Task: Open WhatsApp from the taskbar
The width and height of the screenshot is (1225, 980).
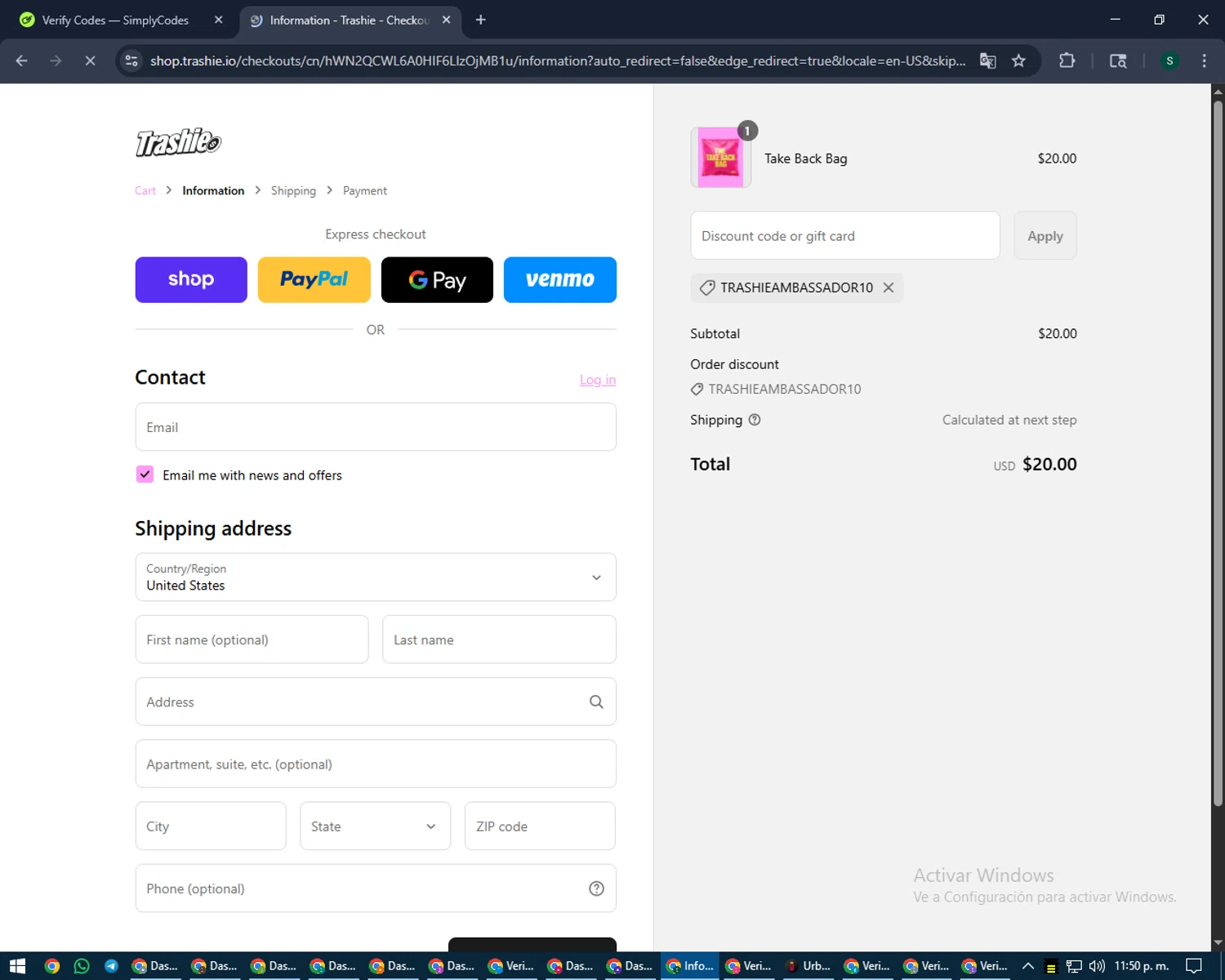Action: point(82,966)
